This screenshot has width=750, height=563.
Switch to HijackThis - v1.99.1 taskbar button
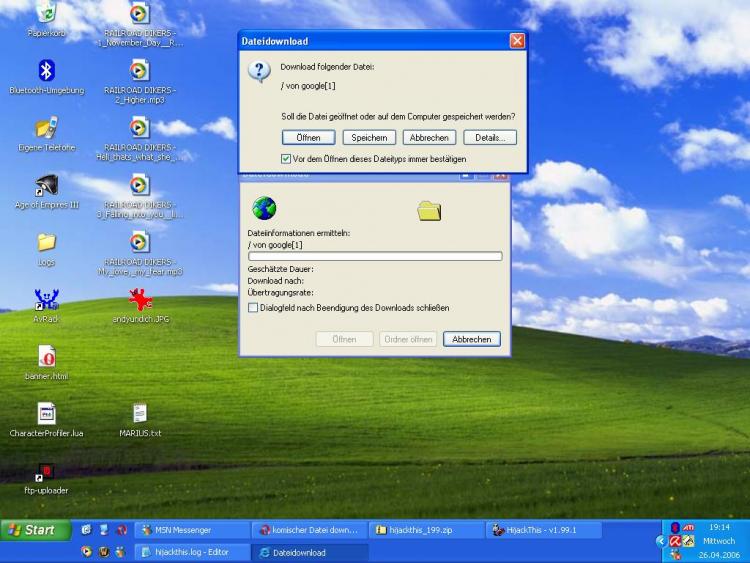543,530
